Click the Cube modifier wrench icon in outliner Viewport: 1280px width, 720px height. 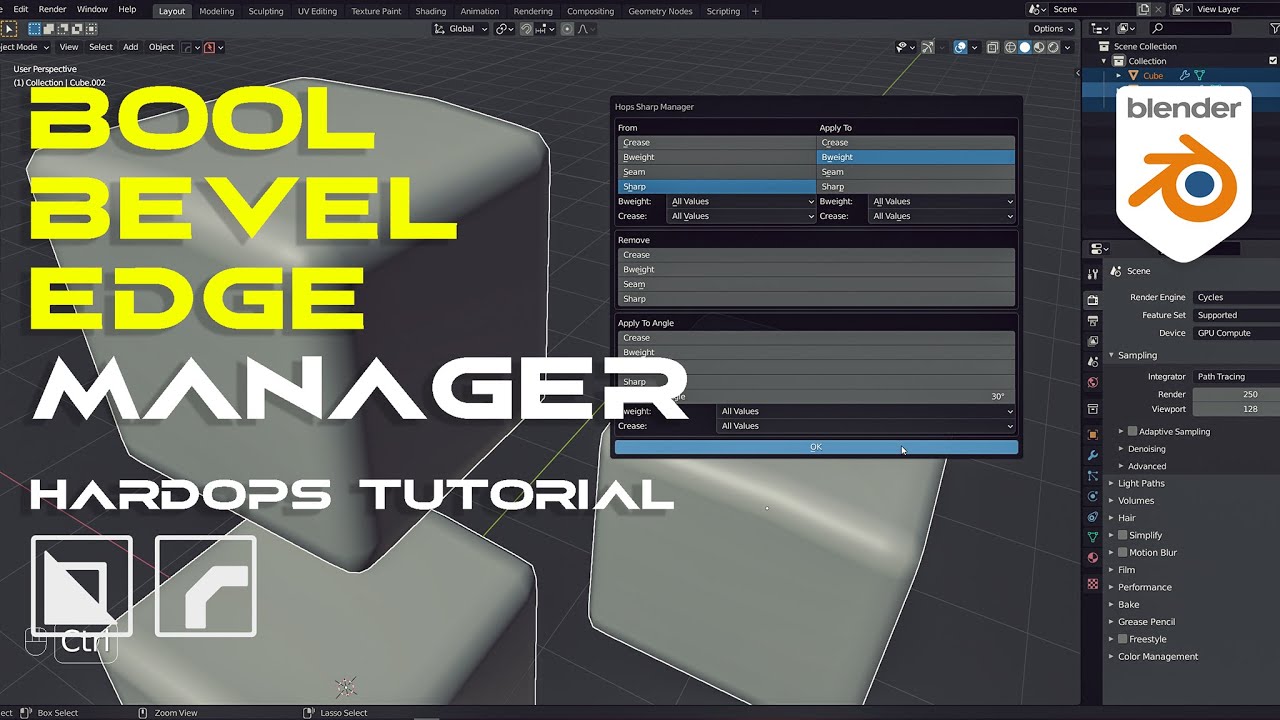[1185, 75]
